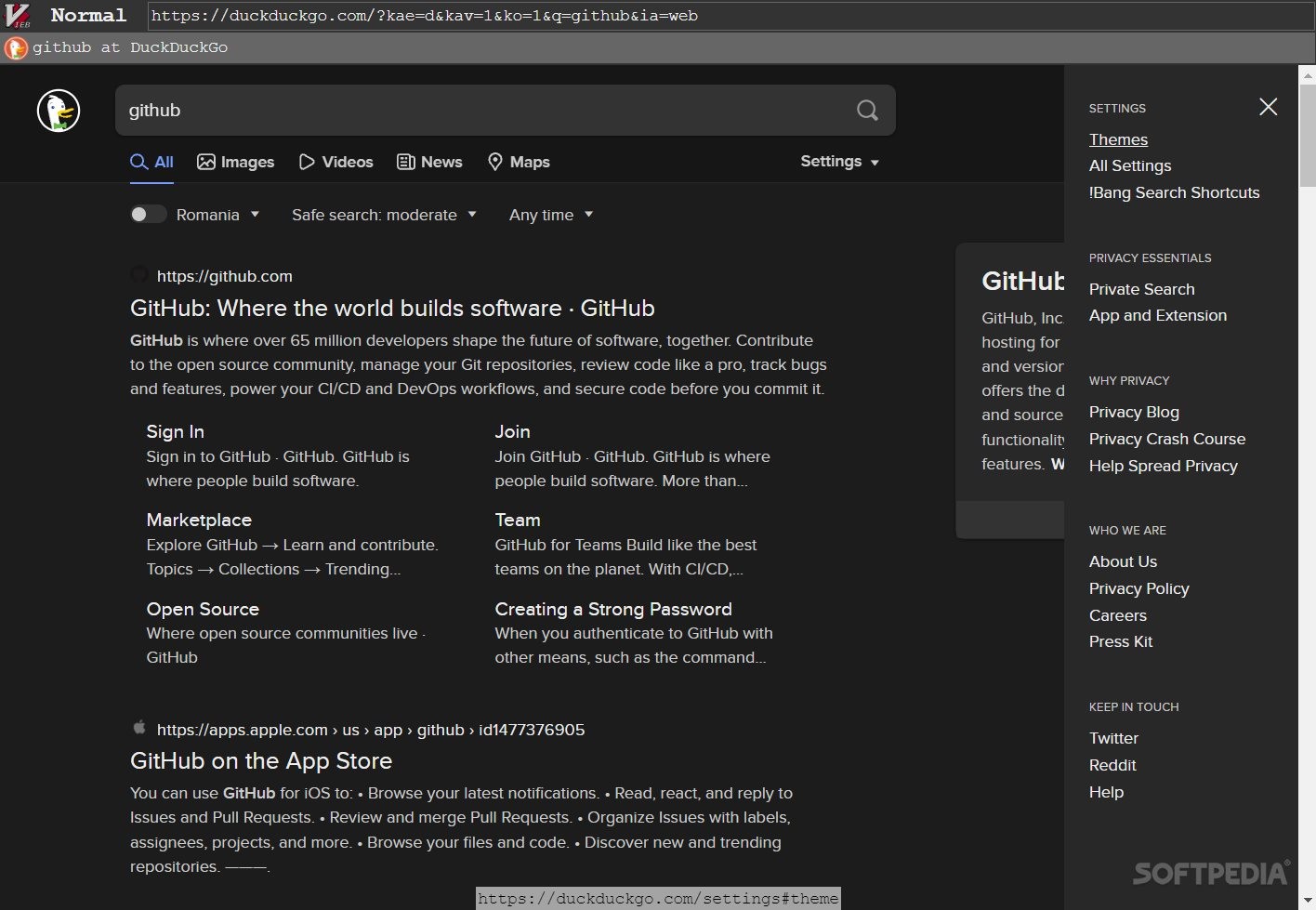This screenshot has height=910, width=1316.
Task: Open Help Spread Privacy link
Action: [x=1164, y=466]
